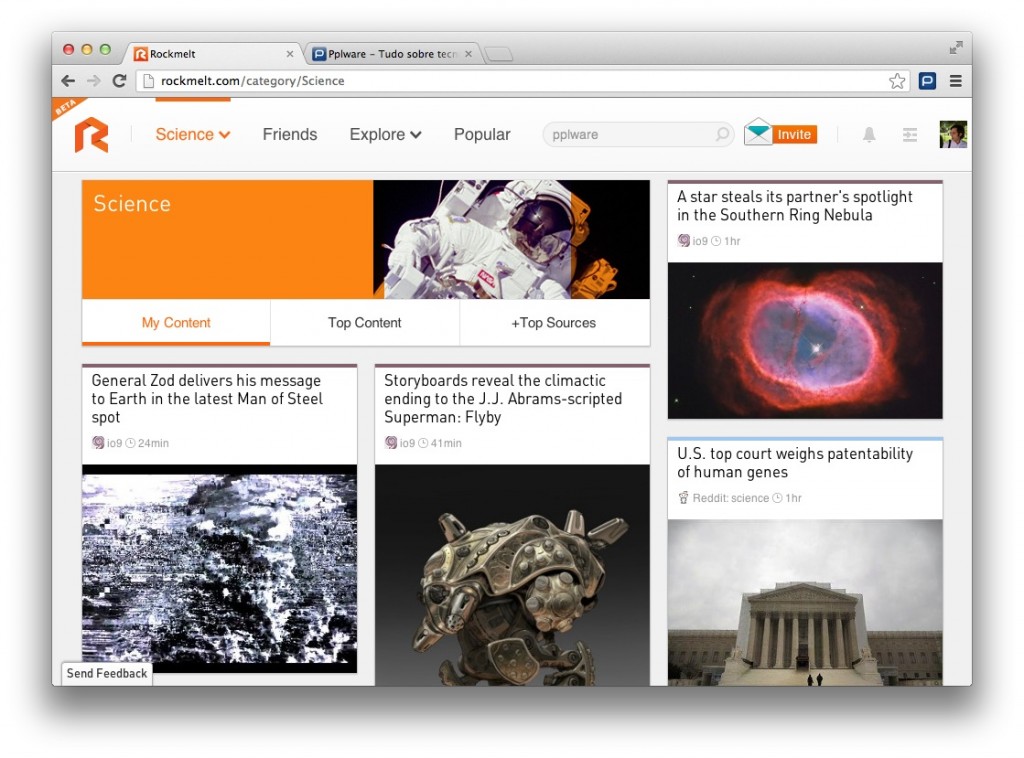Open the settings sliders icon
Viewport: 1024px width, 758px height.
(910, 135)
